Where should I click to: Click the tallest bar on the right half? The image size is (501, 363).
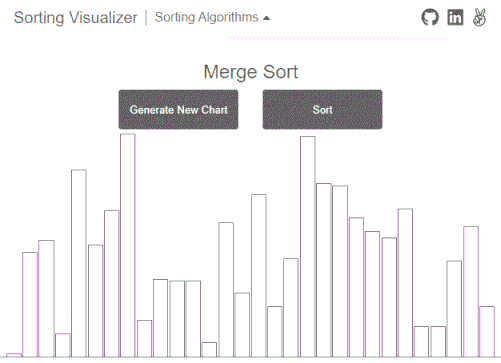pos(308,247)
